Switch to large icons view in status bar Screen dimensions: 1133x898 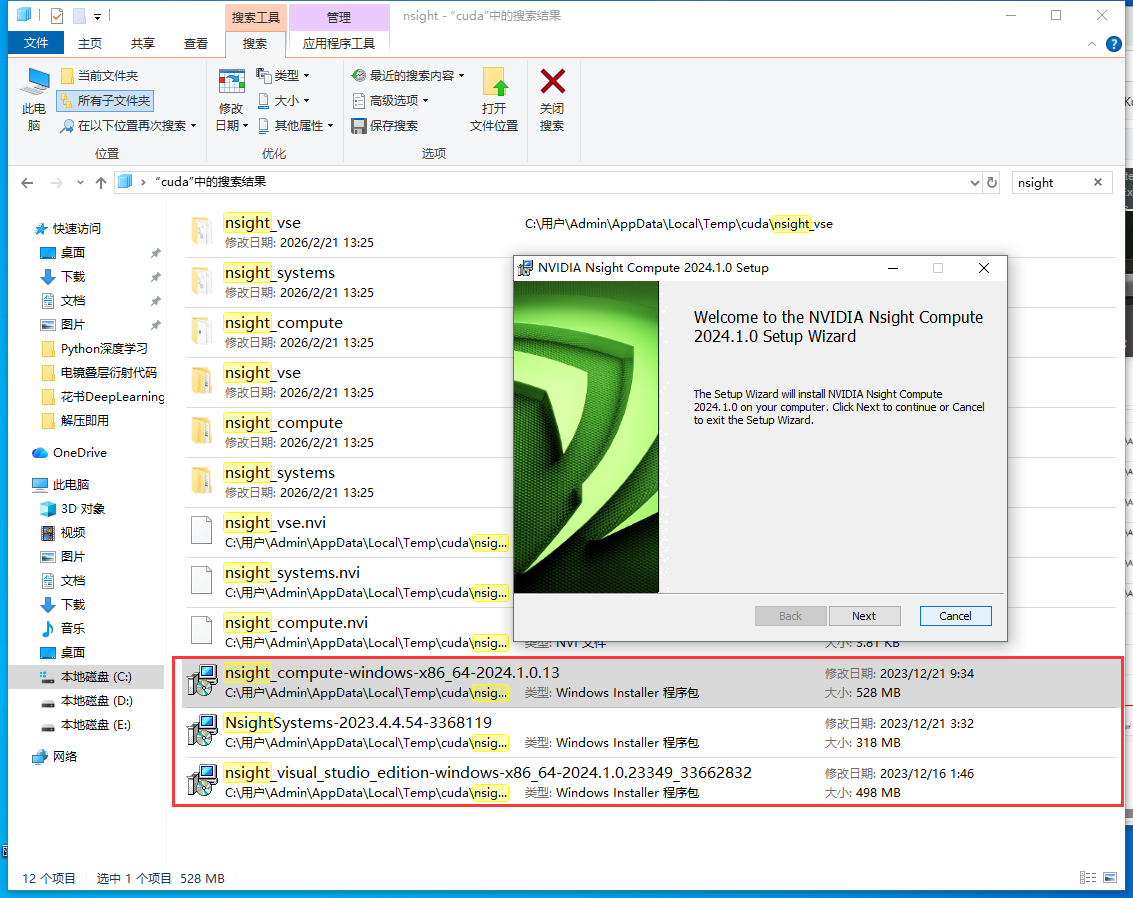[x=1110, y=878]
